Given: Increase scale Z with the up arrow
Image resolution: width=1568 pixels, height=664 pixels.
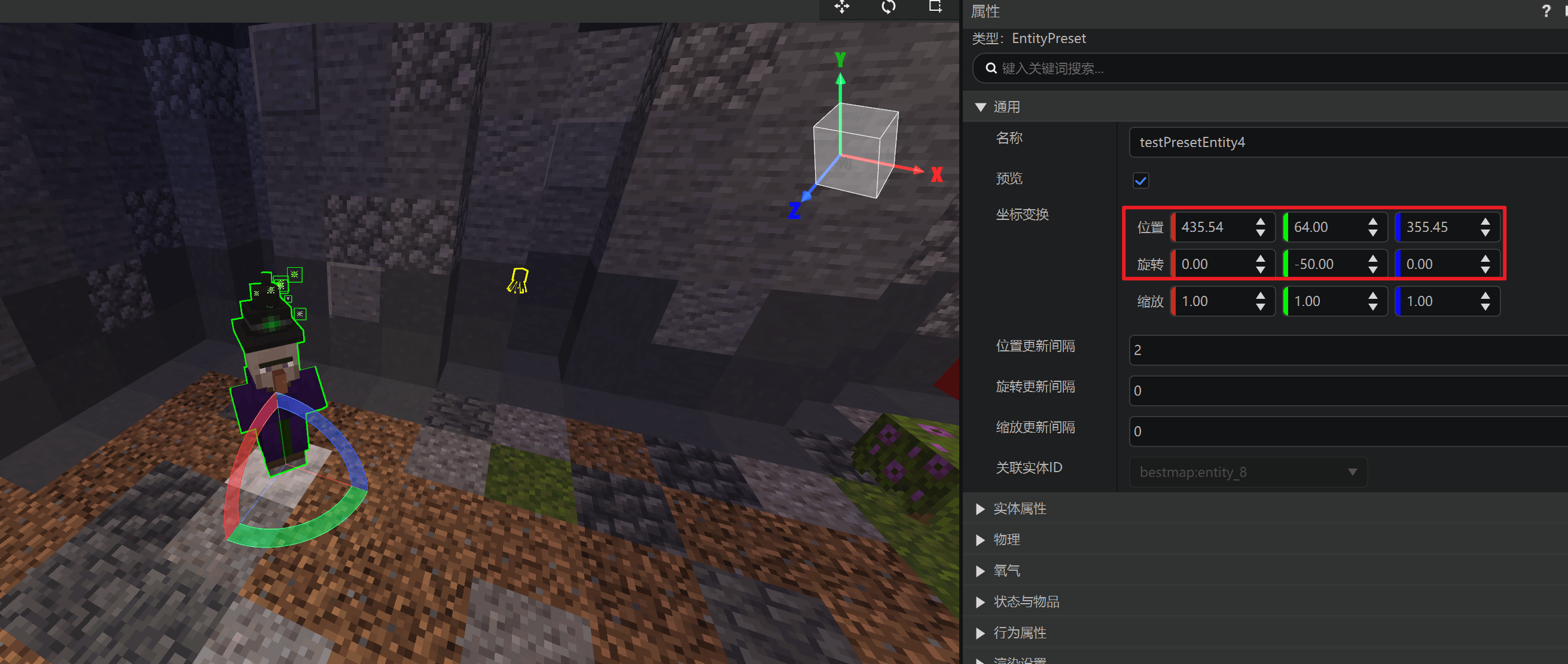Looking at the screenshot, I should click(x=1485, y=295).
